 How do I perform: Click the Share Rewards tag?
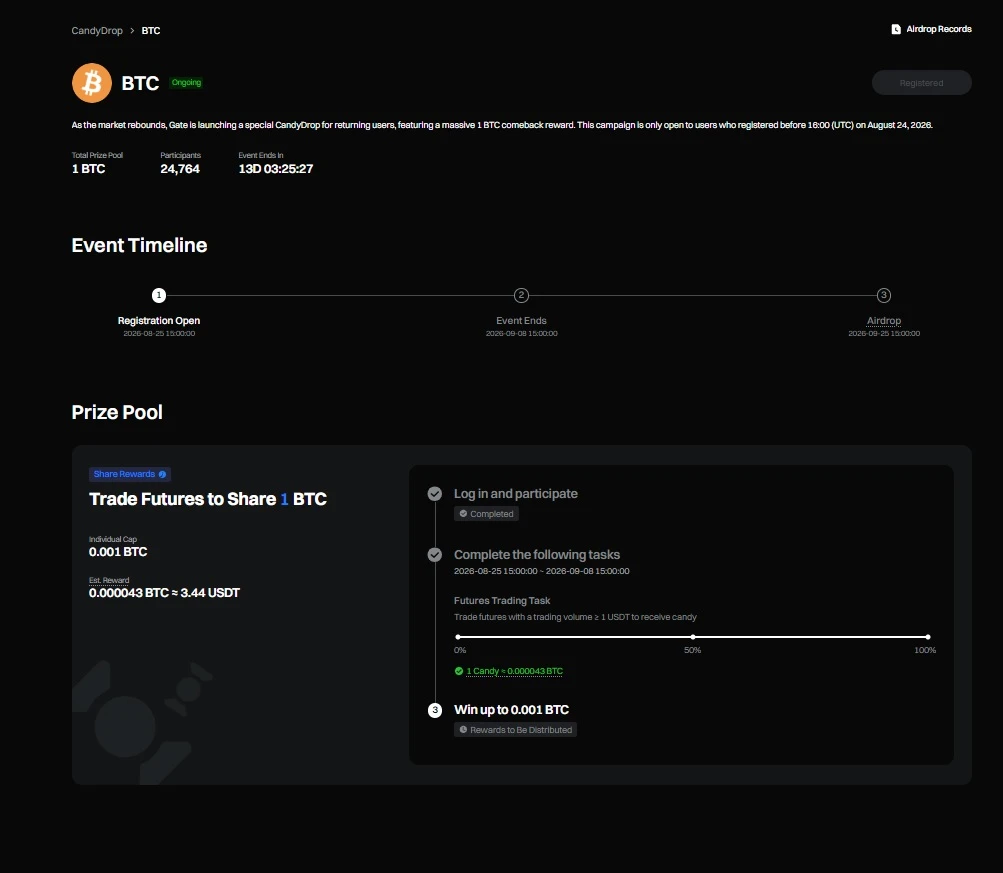(x=130, y=474)
